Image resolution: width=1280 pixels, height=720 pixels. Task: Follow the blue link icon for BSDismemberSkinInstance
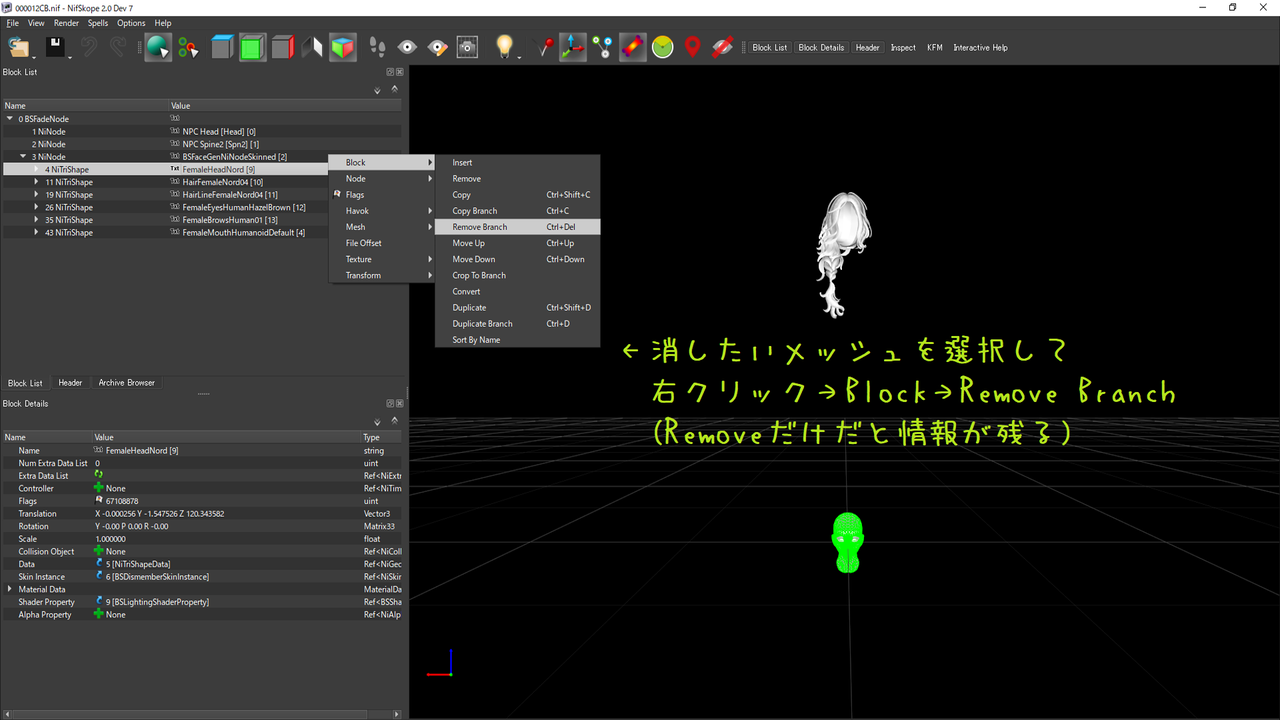coord(99,577)
